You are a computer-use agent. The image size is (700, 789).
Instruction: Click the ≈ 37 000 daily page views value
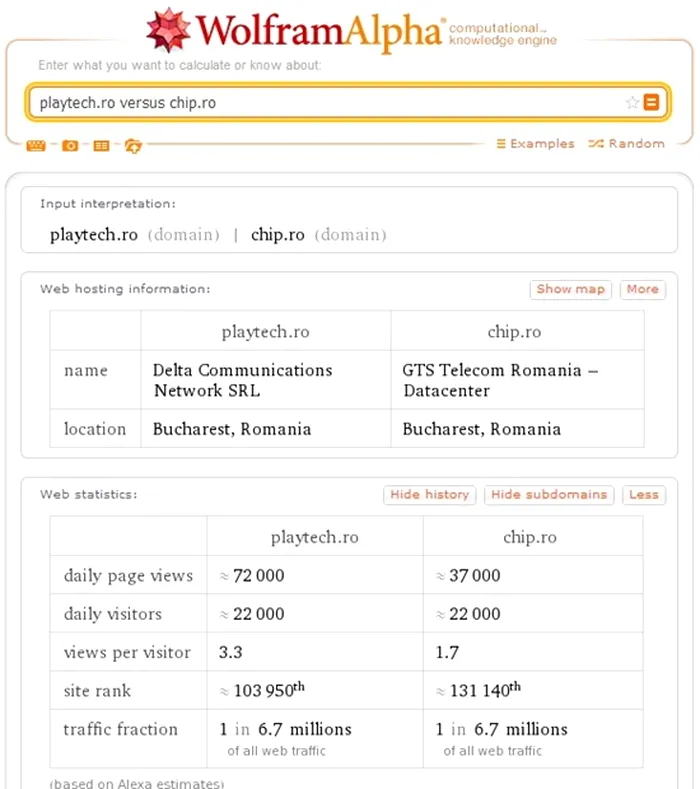coord(468,575)
